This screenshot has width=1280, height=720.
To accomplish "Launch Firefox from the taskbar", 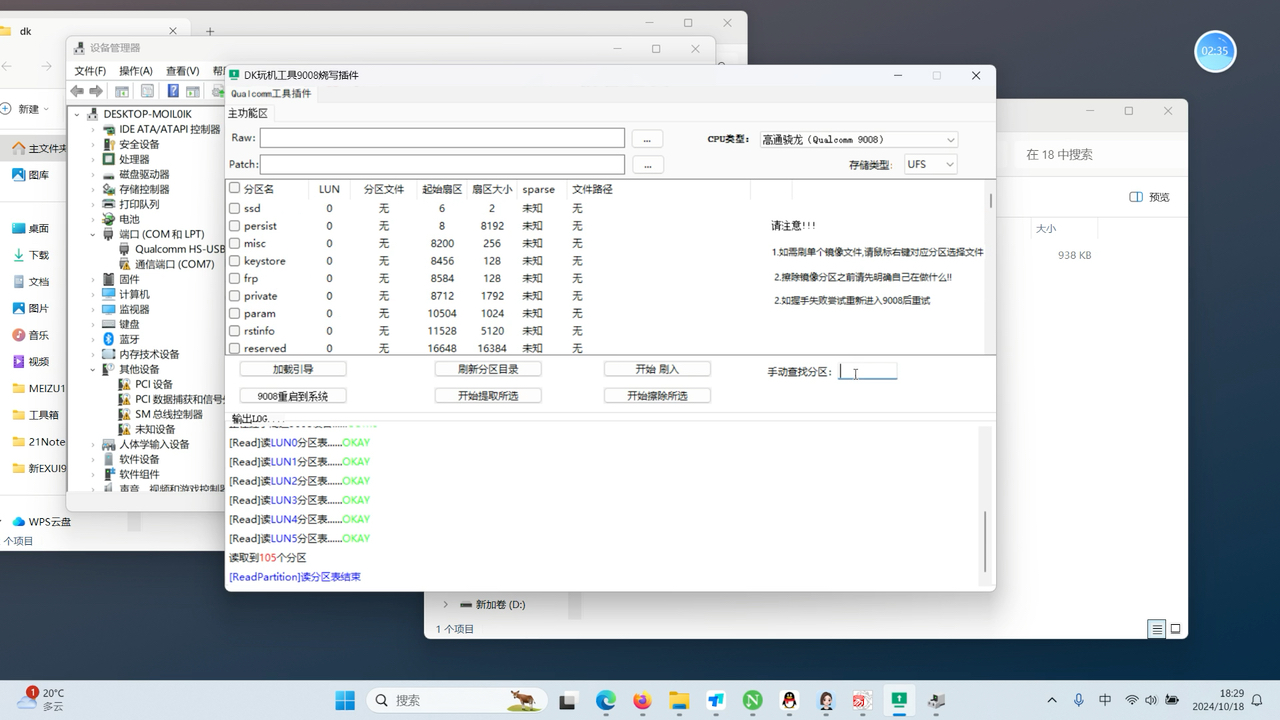I will [x=642, y=700].
